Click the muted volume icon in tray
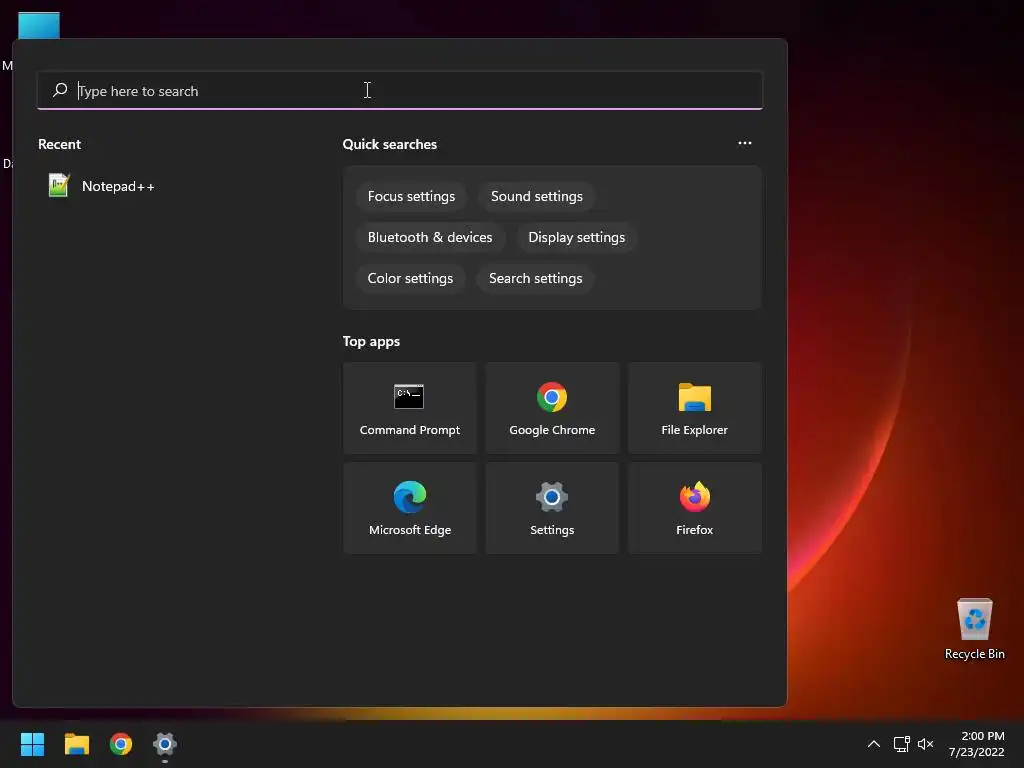This screenshot has width=1024, height=768. click(x=925, y=744)
